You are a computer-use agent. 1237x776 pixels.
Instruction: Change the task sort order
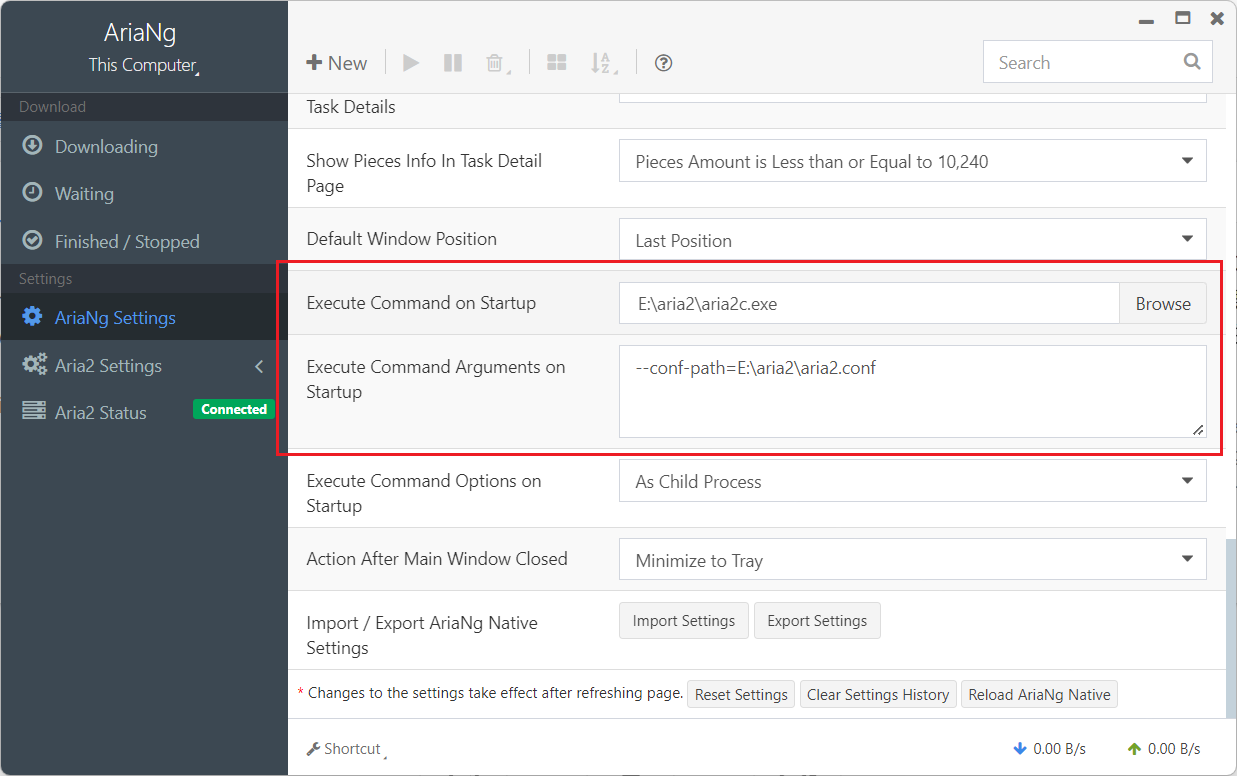[x=602, y=61]
